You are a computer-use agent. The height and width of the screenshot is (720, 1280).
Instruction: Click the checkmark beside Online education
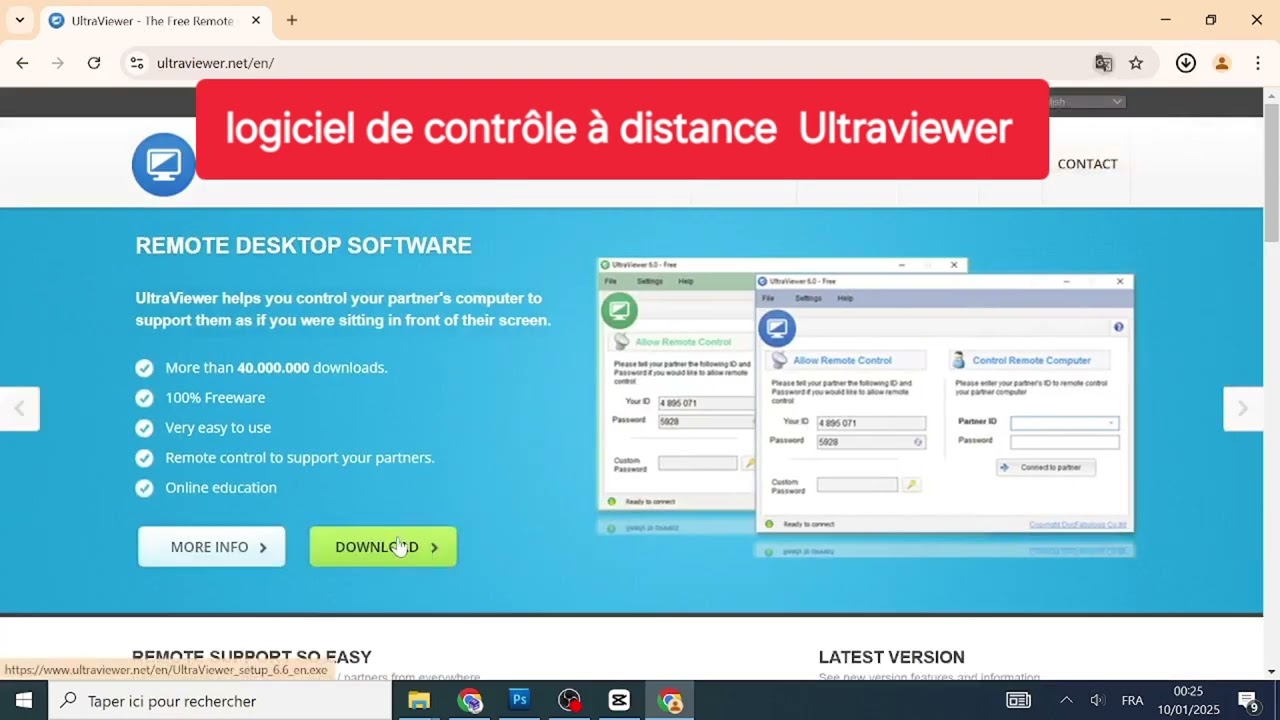click(x=144, y=488)
